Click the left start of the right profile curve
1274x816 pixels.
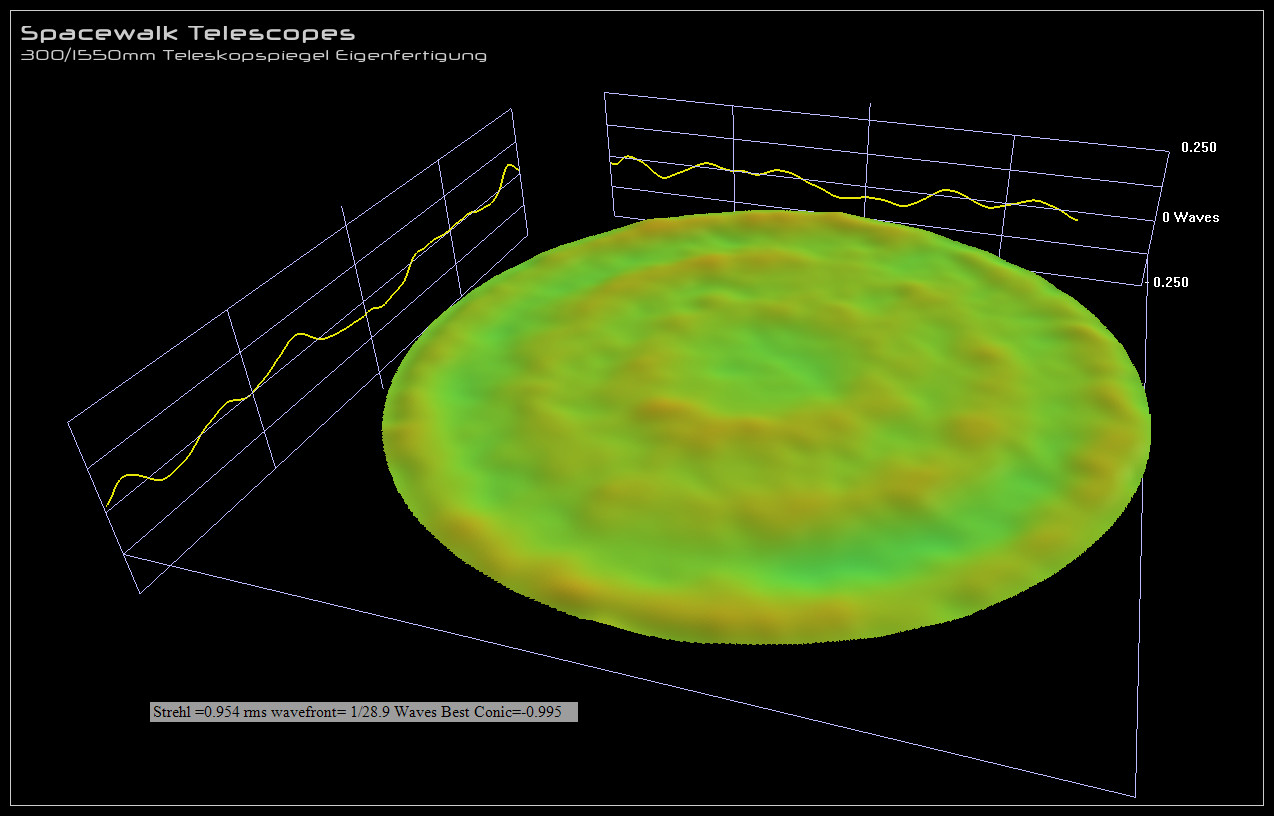(x=611, y=160)
